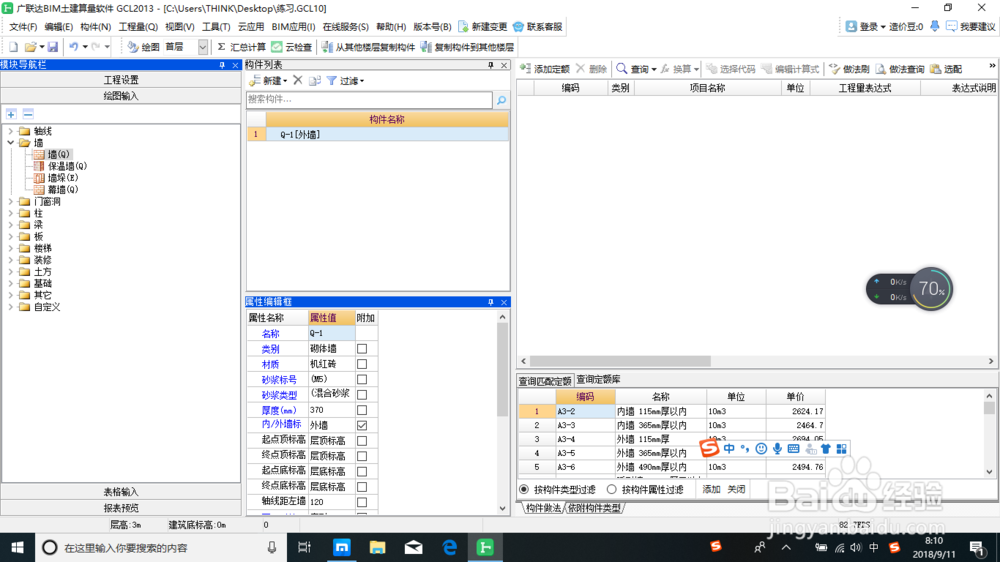
Task: Click the 工程设置 navigation button
Action: (121, 80)
